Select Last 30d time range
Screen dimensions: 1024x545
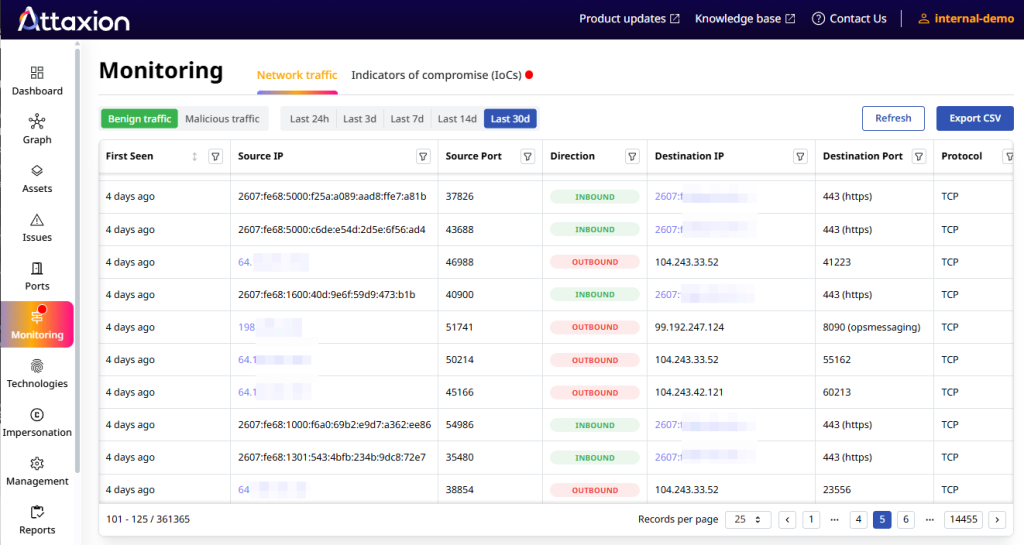point(510,119)
